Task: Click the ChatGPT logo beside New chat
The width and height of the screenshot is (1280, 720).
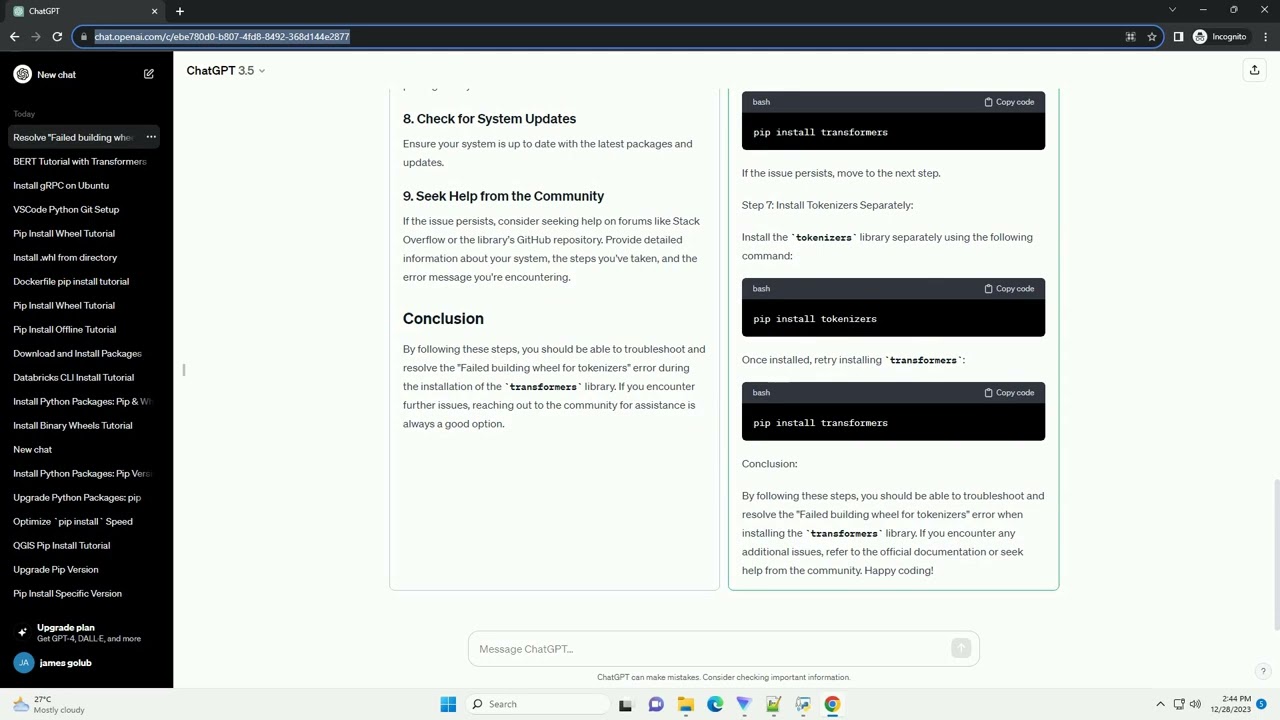Action: [22, 74]
